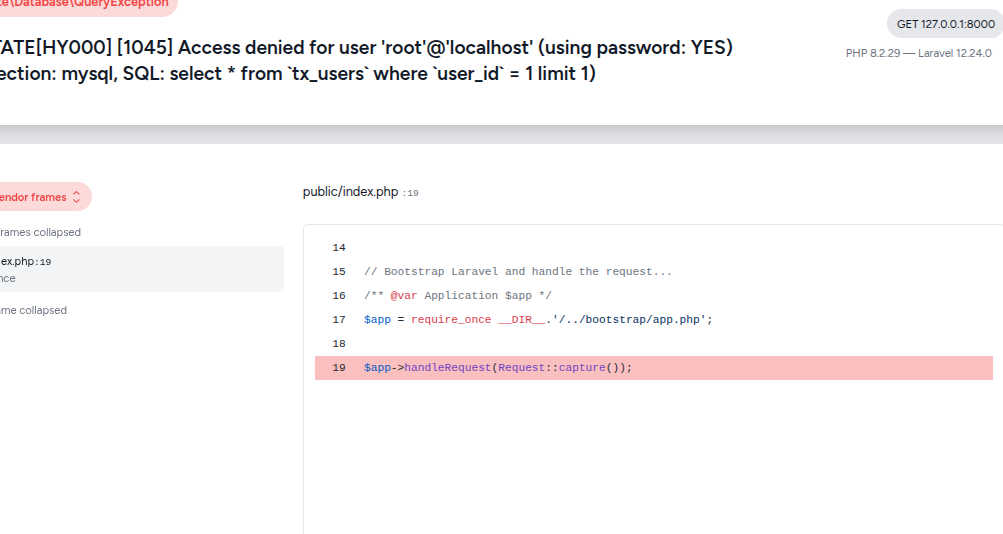Click line number 17 in the code gutter
This screenshot has height=534, width=1003.
click(339, 320)
